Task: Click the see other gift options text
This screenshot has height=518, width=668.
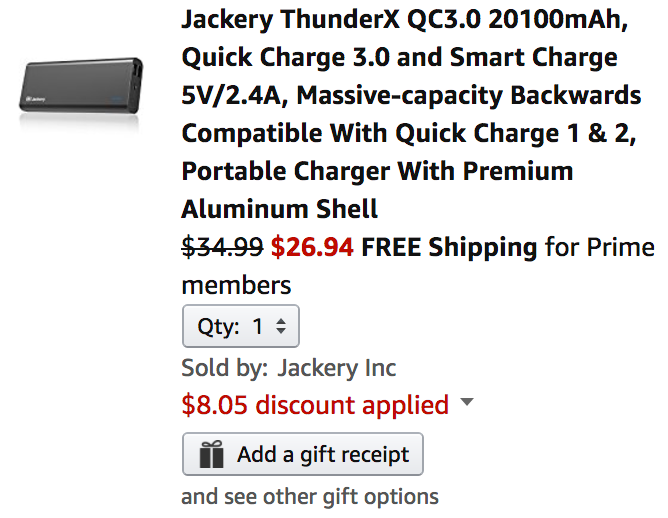Action: (310, 496)
